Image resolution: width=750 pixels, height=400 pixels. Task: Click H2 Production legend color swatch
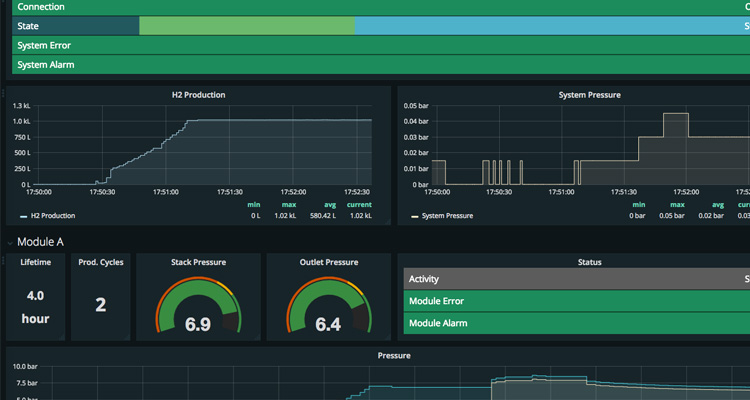pos(23,215)
